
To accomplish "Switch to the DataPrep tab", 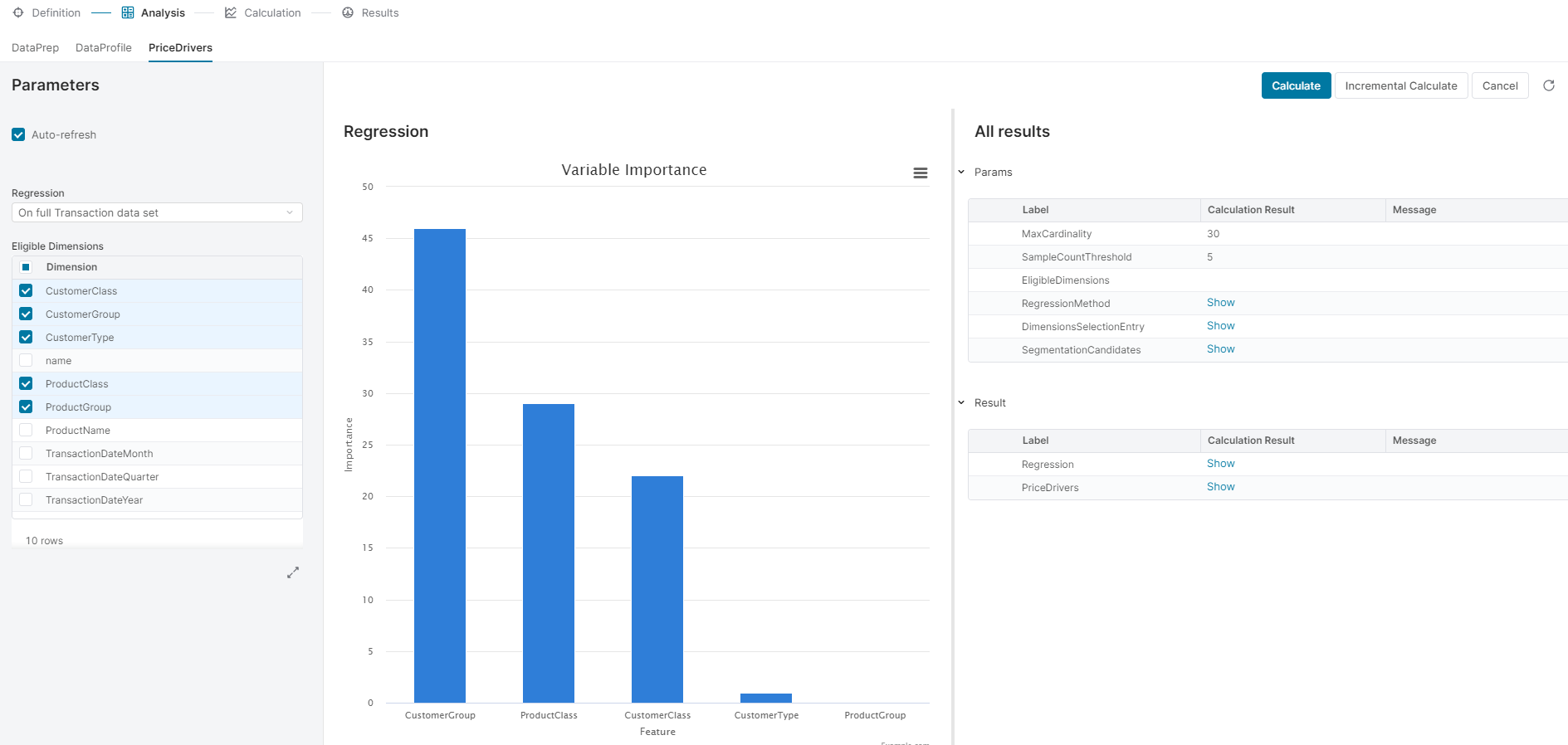I will click(x=35, y=47).
